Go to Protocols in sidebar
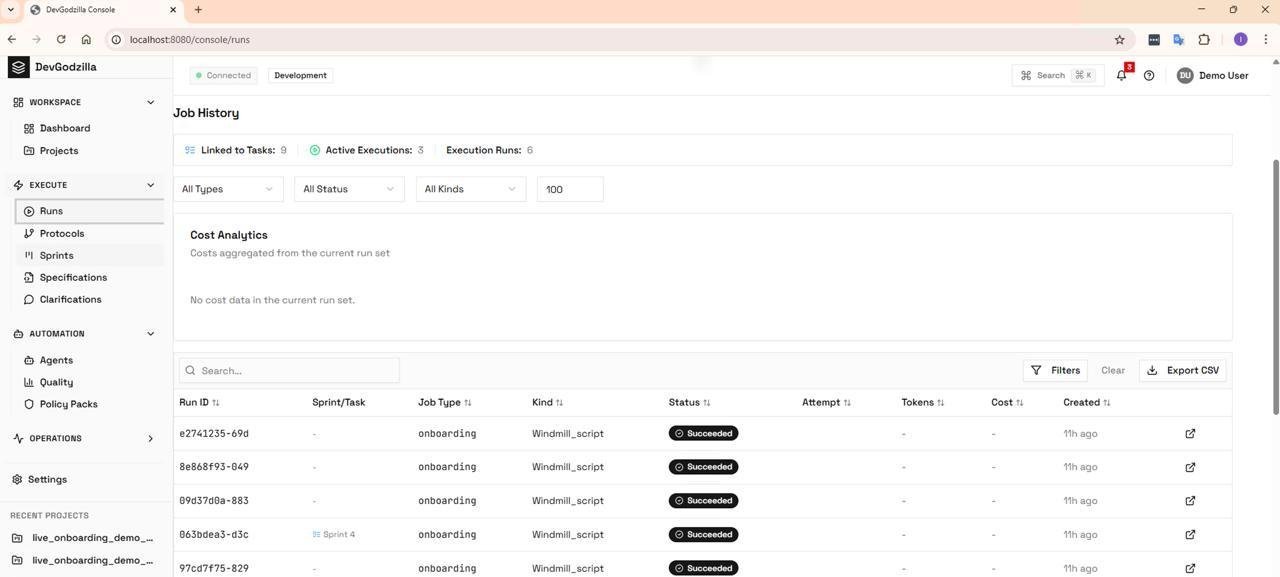The width and height of the screenshot is (1280, 577). pyautogui.click(x=62, y=234)
